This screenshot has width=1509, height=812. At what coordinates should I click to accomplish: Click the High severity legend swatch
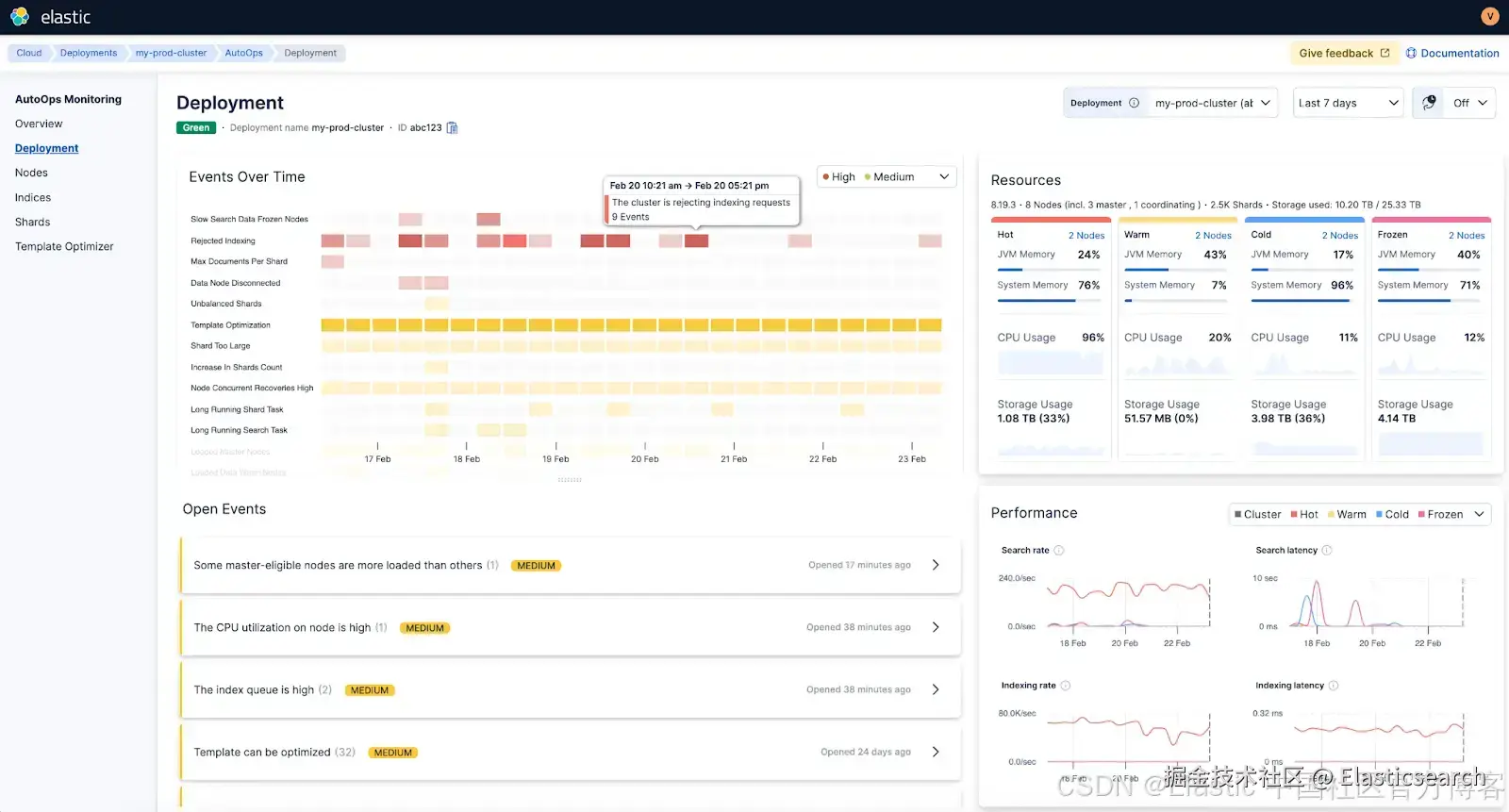(x=826, y=176)
